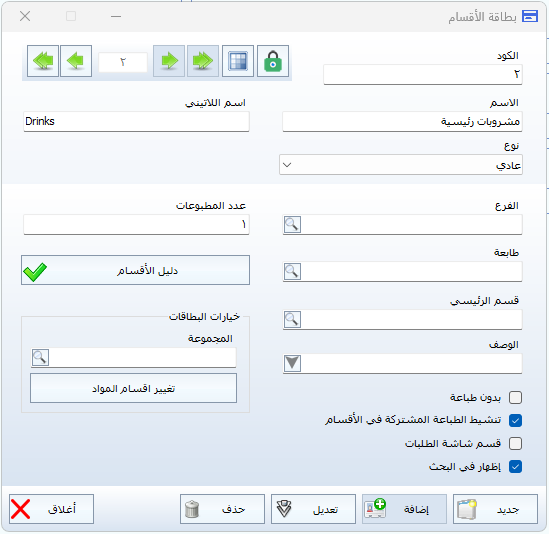Open the grid list view icon
The width and height of the screenshot is (549, 534).
coord(238,61)
